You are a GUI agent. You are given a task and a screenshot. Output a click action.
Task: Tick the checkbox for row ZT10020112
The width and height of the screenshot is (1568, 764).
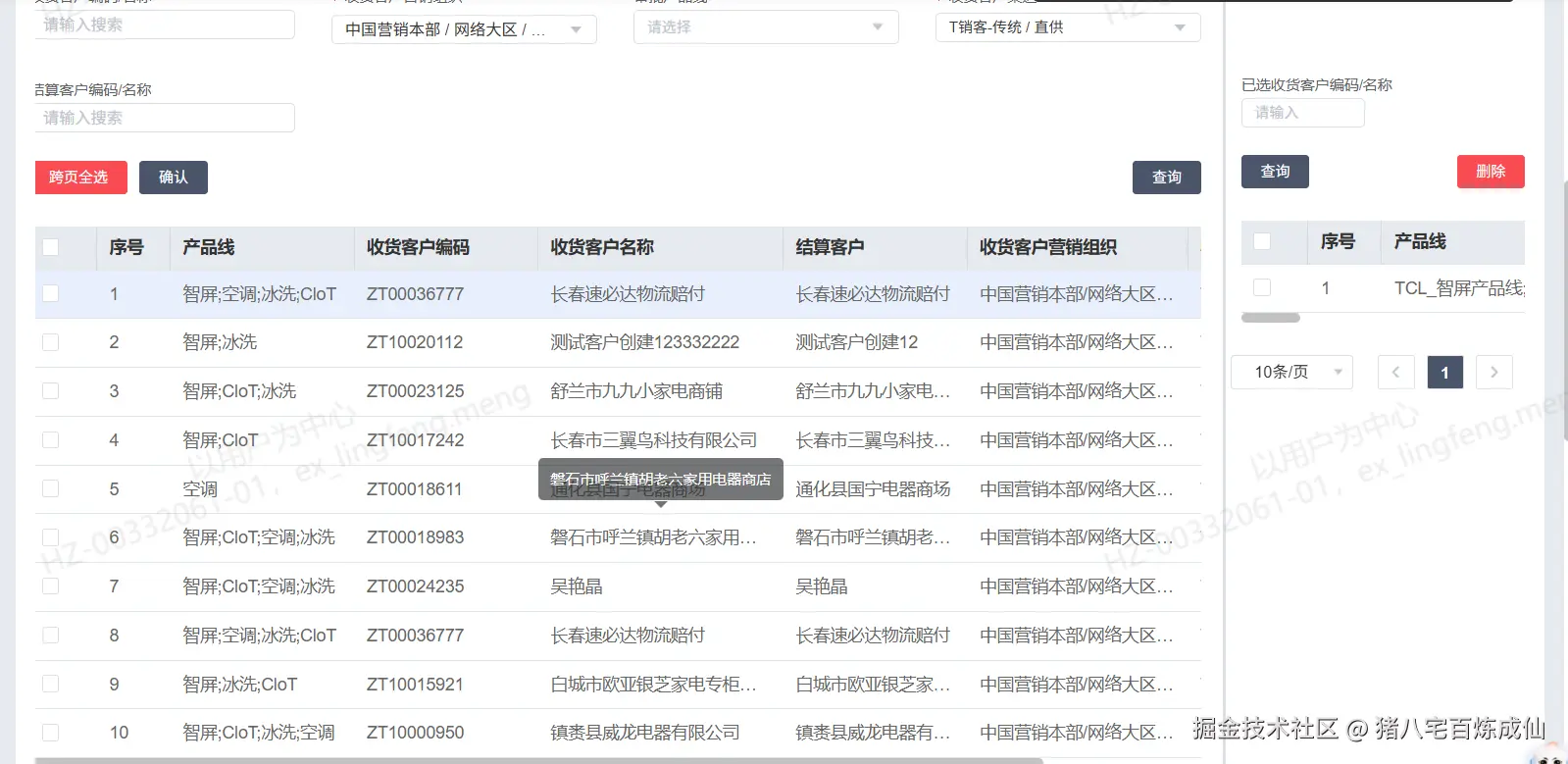[51, 342]
